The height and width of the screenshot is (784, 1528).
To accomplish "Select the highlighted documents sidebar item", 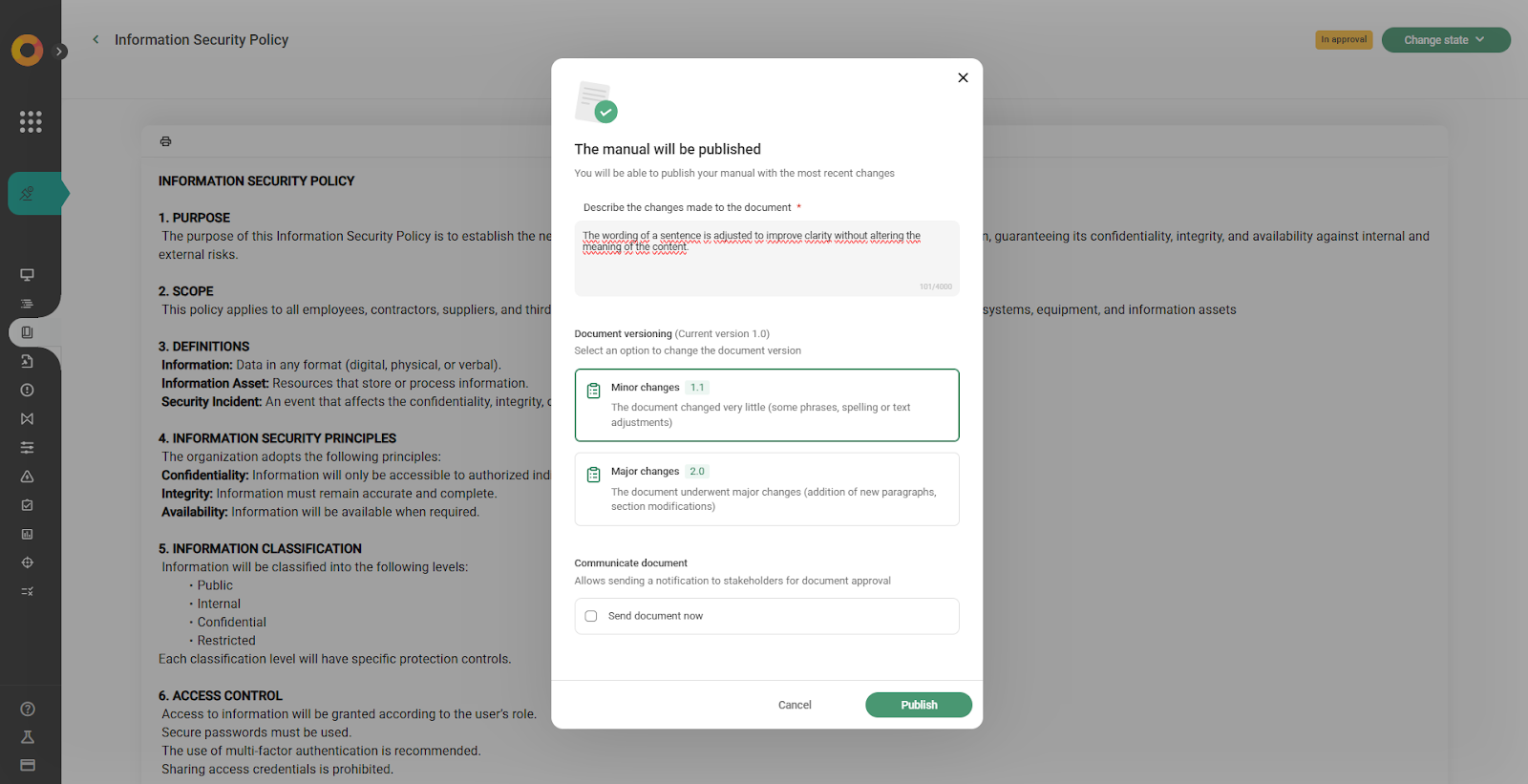I will [x=28, y=332].
